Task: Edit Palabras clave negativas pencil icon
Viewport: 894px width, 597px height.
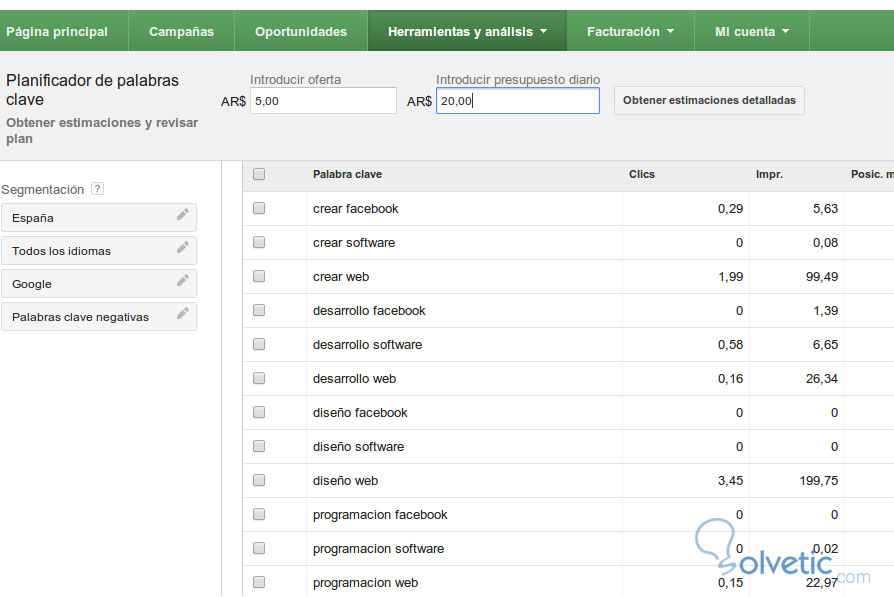Action: [182, 314]
